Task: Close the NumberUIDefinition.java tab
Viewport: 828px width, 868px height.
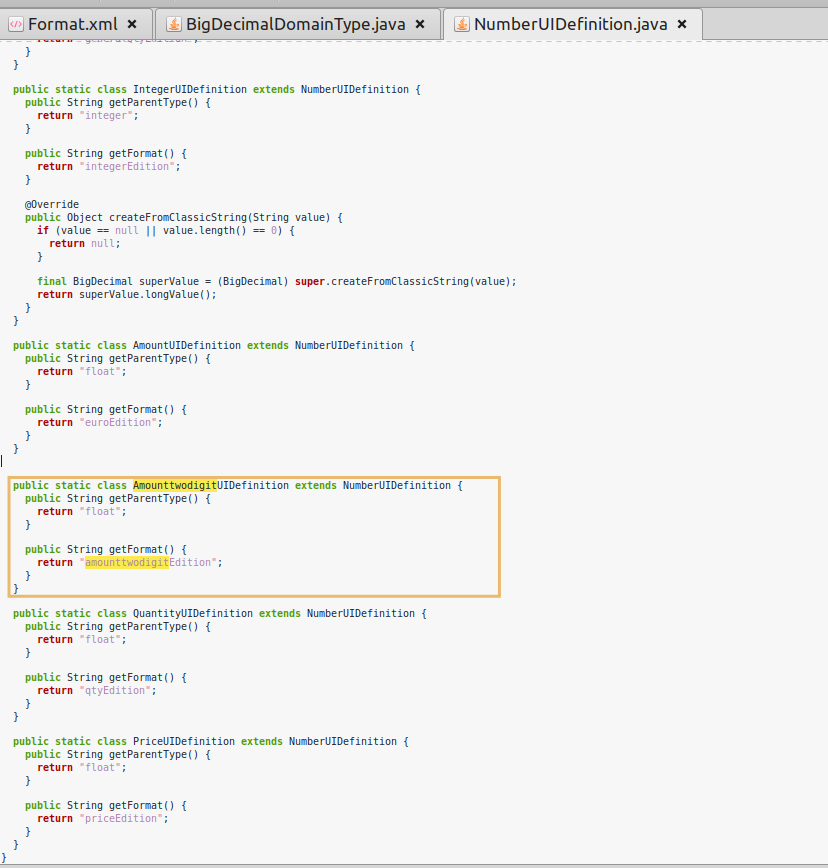Action: [682, 23]
